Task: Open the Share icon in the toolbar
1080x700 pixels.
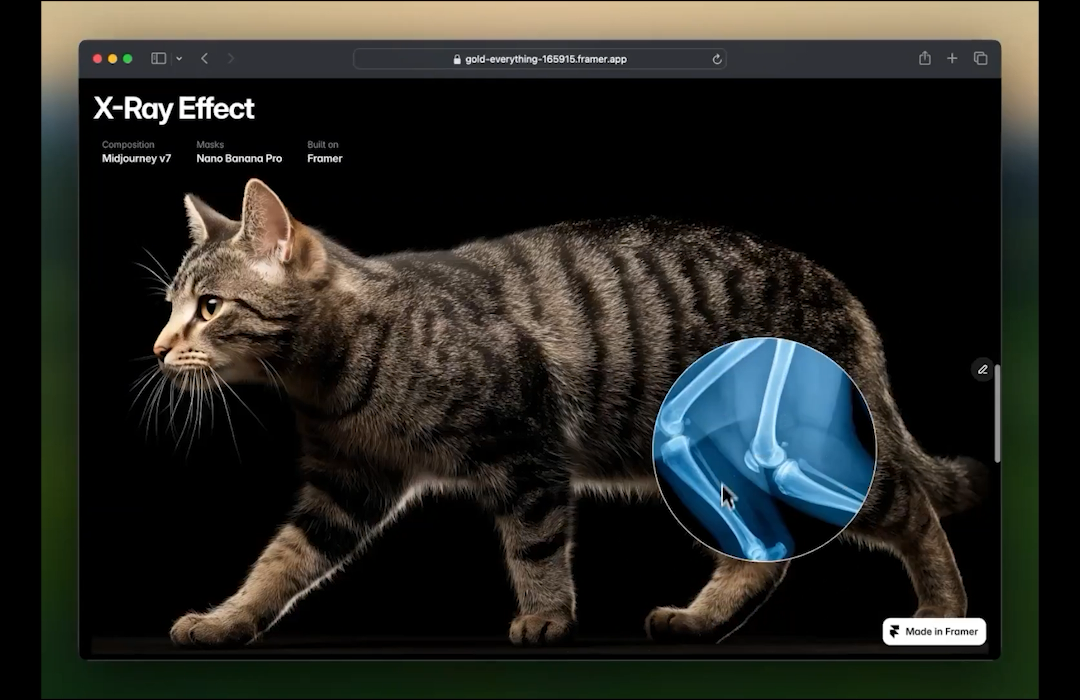Action: (925, 59)
